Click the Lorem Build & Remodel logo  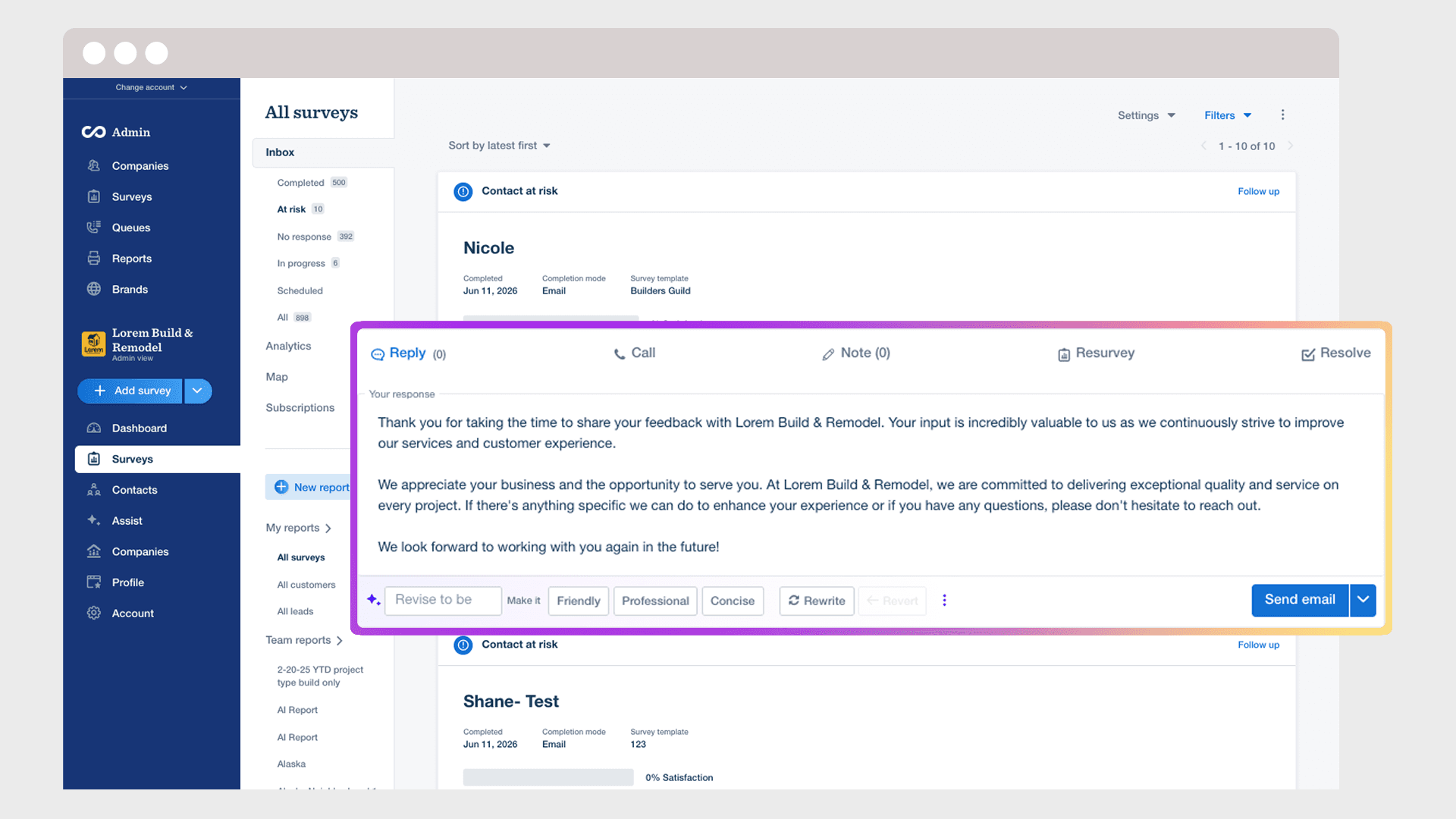coord(93,344)
